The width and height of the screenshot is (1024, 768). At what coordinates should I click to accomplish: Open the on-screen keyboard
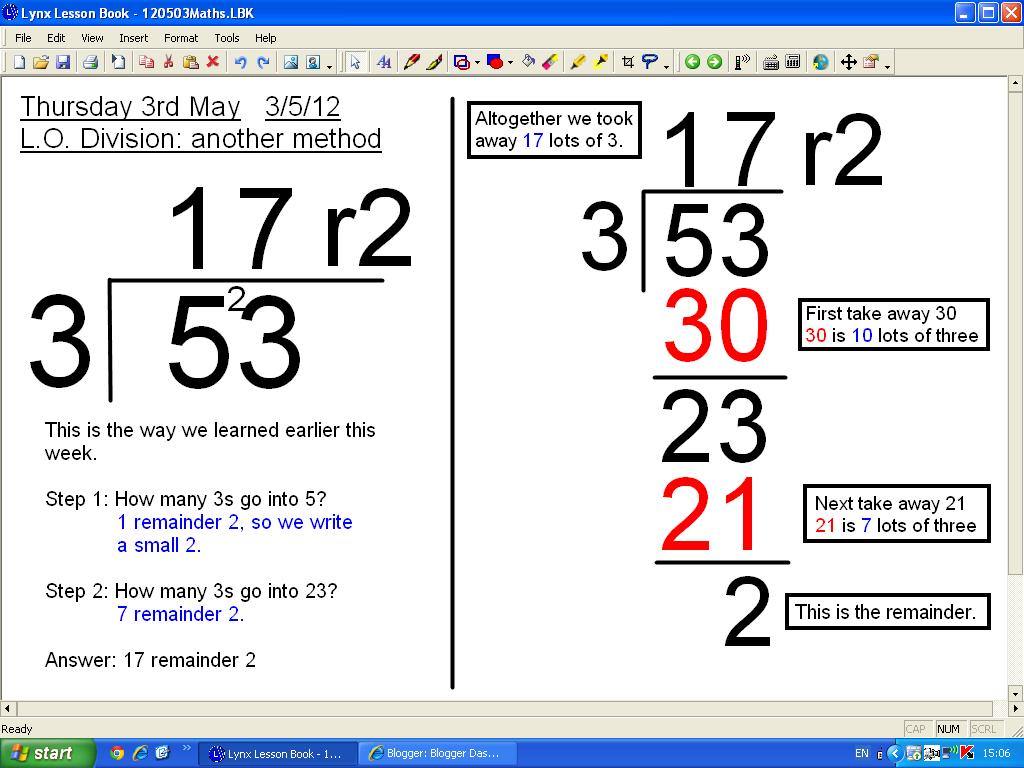pyautogui.click(x=770, y=62)
